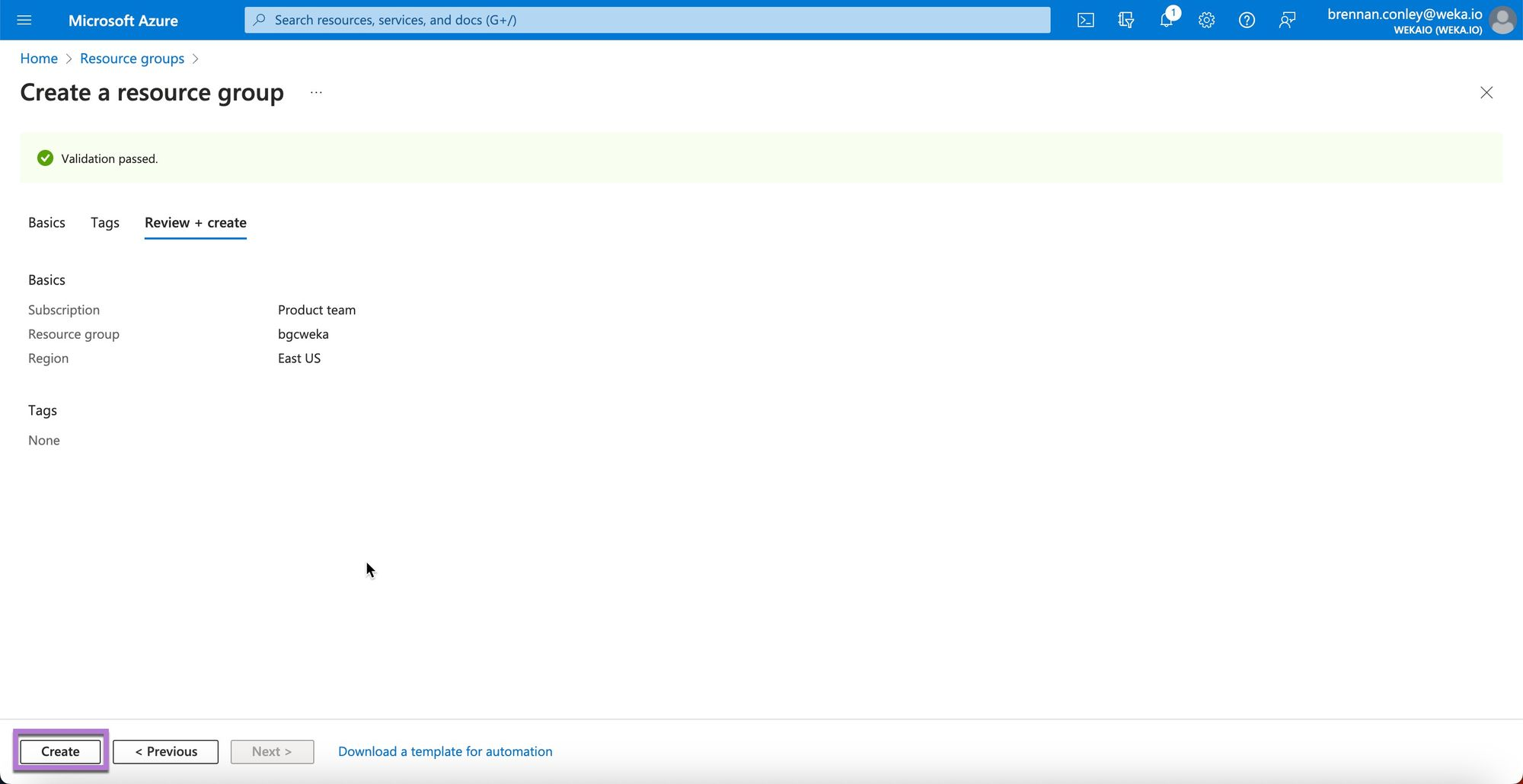Focus the search resources input field
Screen dimensions: 1523x784
(x=647, y=20)
